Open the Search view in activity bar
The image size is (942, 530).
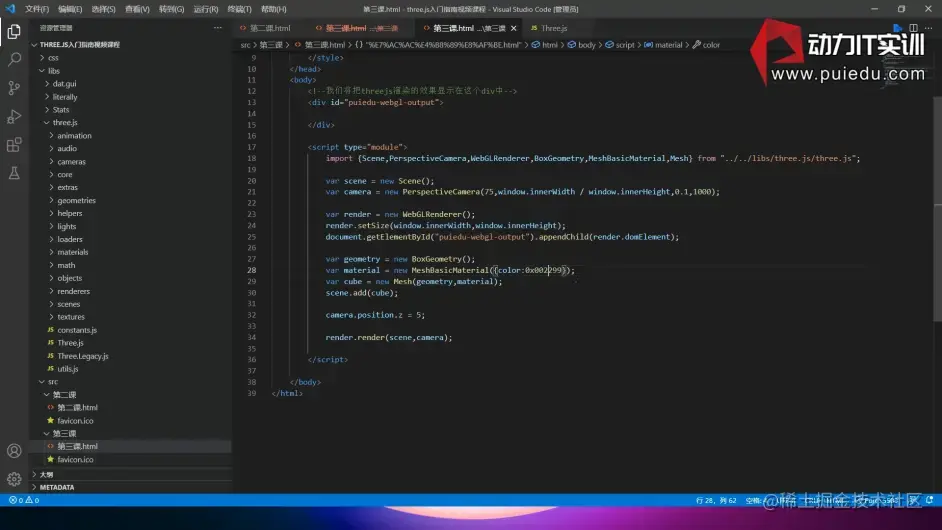click(x=14, y=60)
